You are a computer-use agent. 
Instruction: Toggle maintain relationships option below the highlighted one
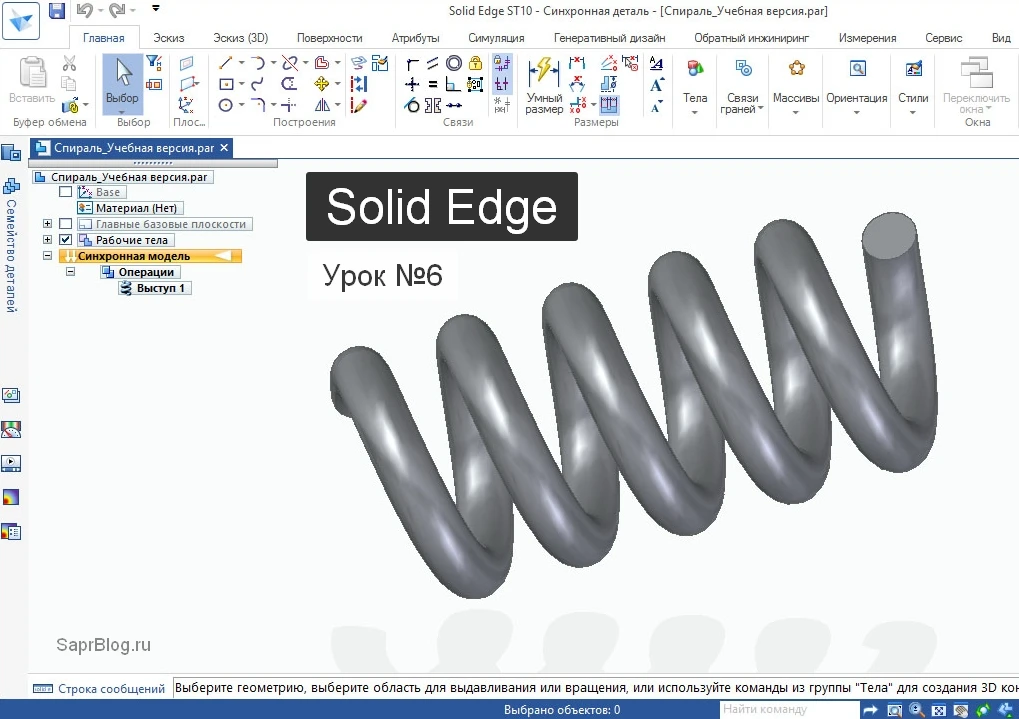pyautogui.click(x=502, y=84)
